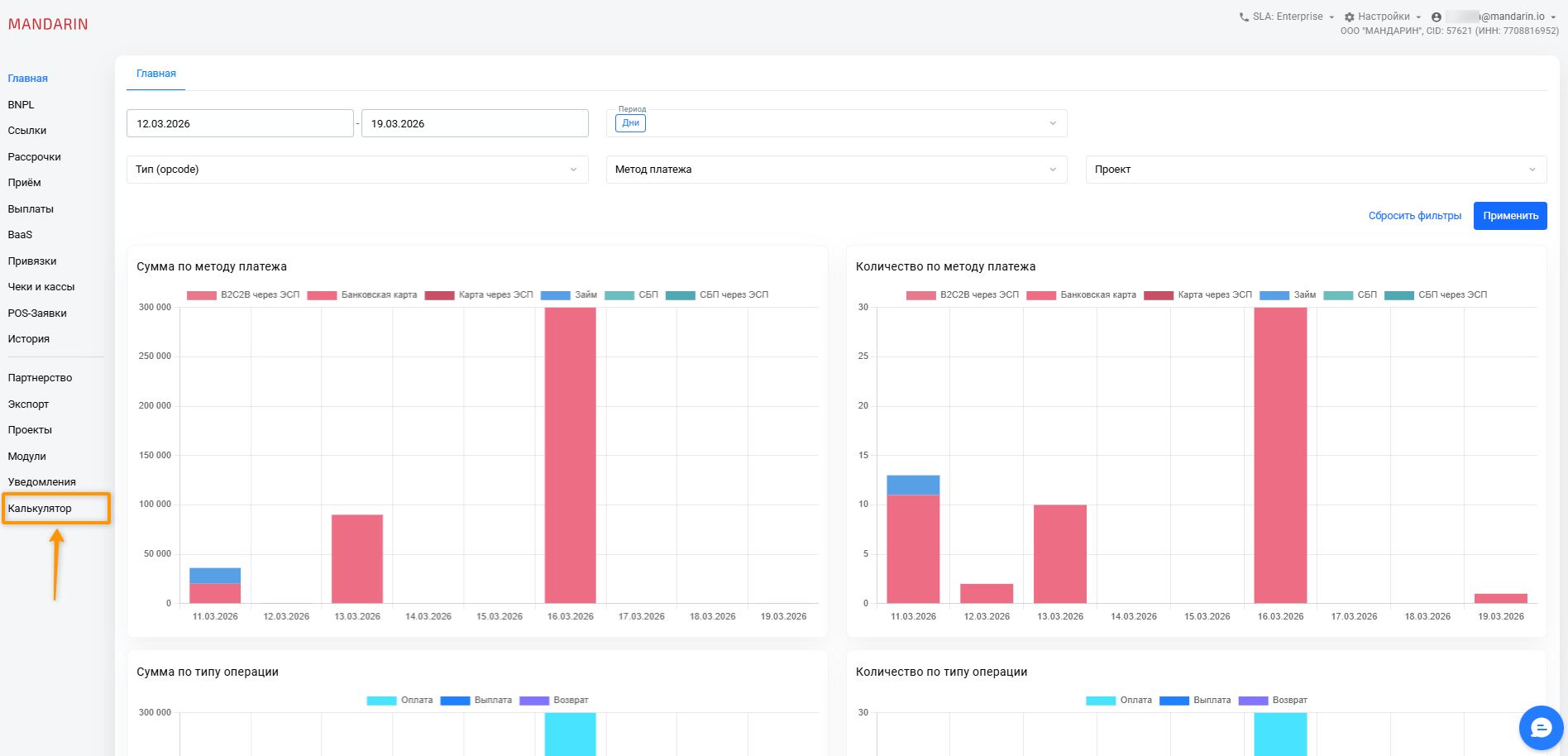Open the chat support bubble icon
This screenshot has height=756, width=1568.
1541,728
